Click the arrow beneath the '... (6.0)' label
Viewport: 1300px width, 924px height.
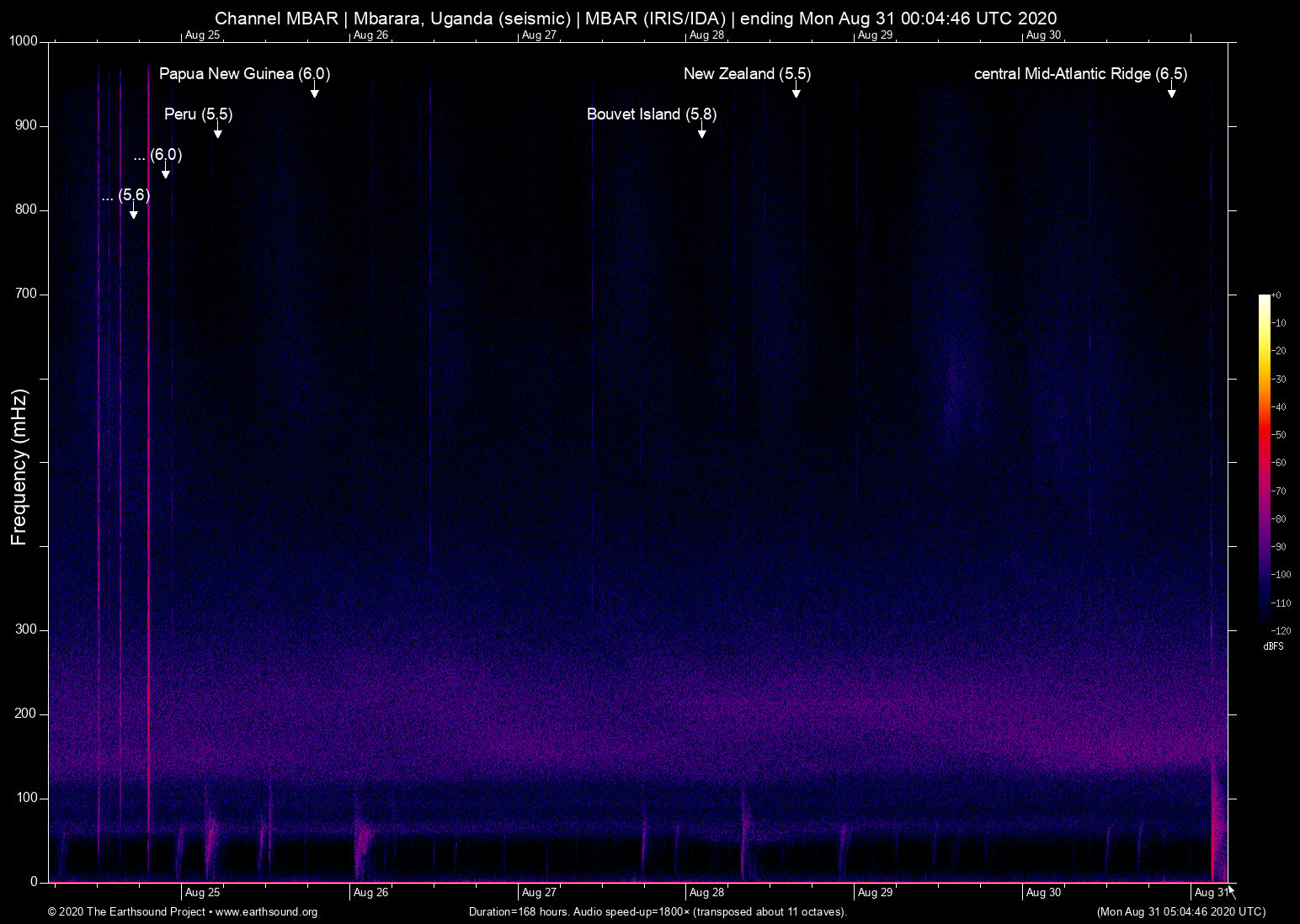tap(166, 172)
